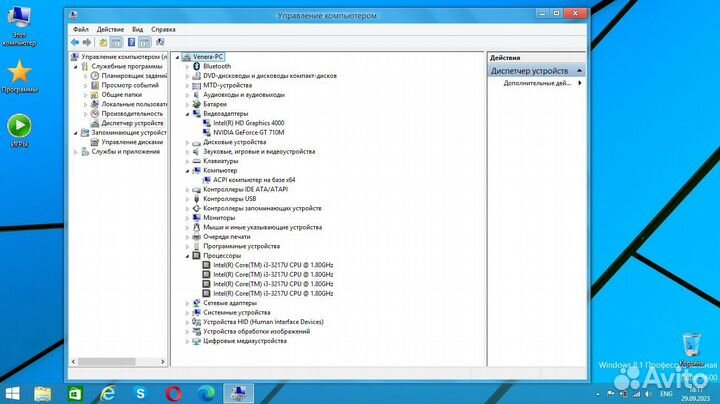Select the Клавиатуры category
Image resolution: width=720 pixels, height=404 pixels.
(220, 161)
